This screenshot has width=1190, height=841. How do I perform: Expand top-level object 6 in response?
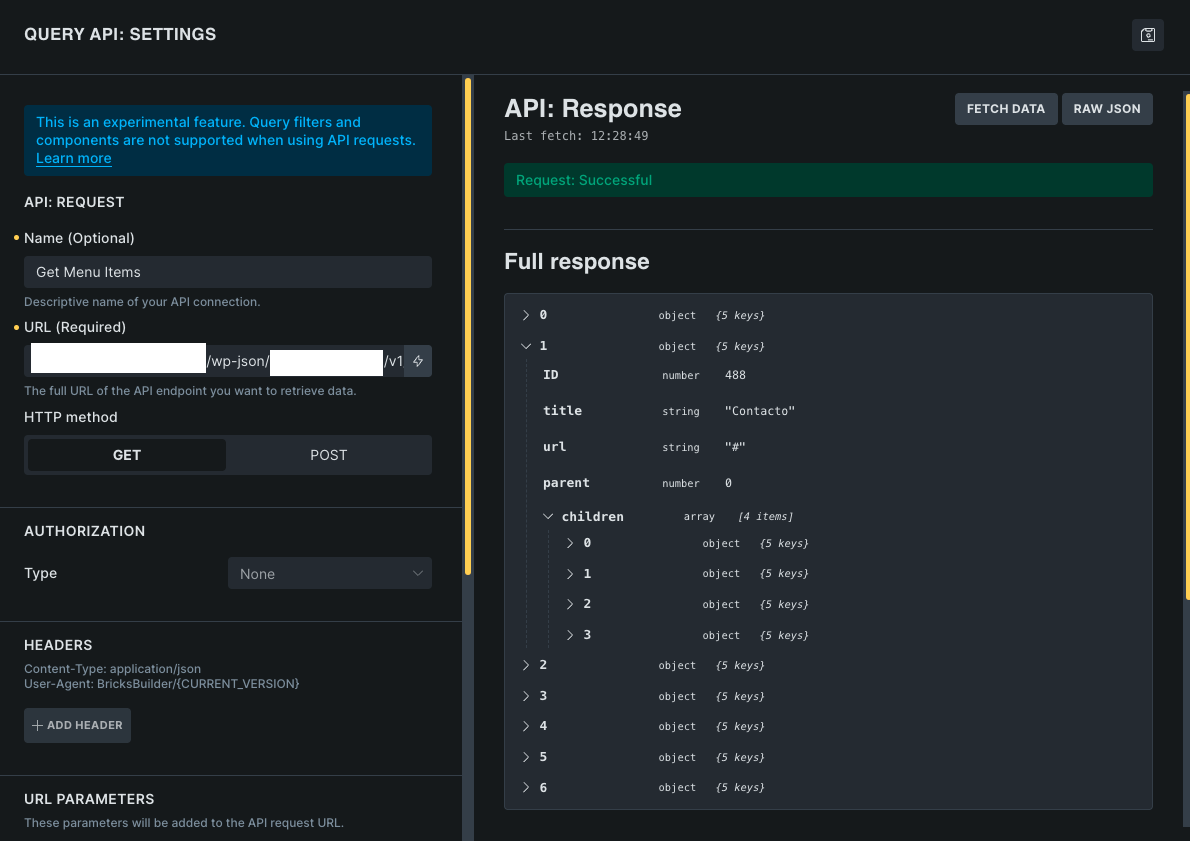point(526,788)
